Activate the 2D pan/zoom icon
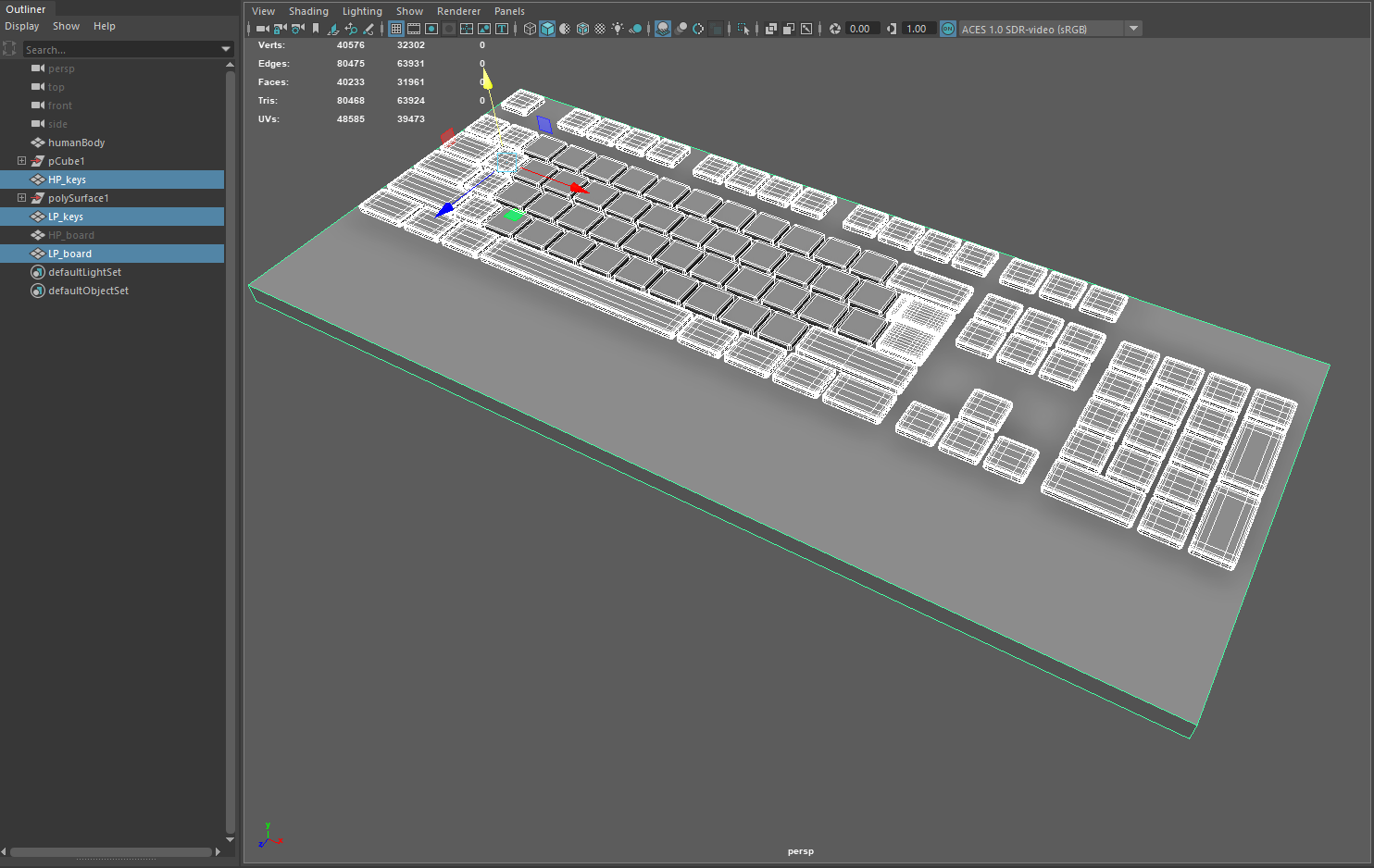The image size is (1374, 868). point(352,29)
